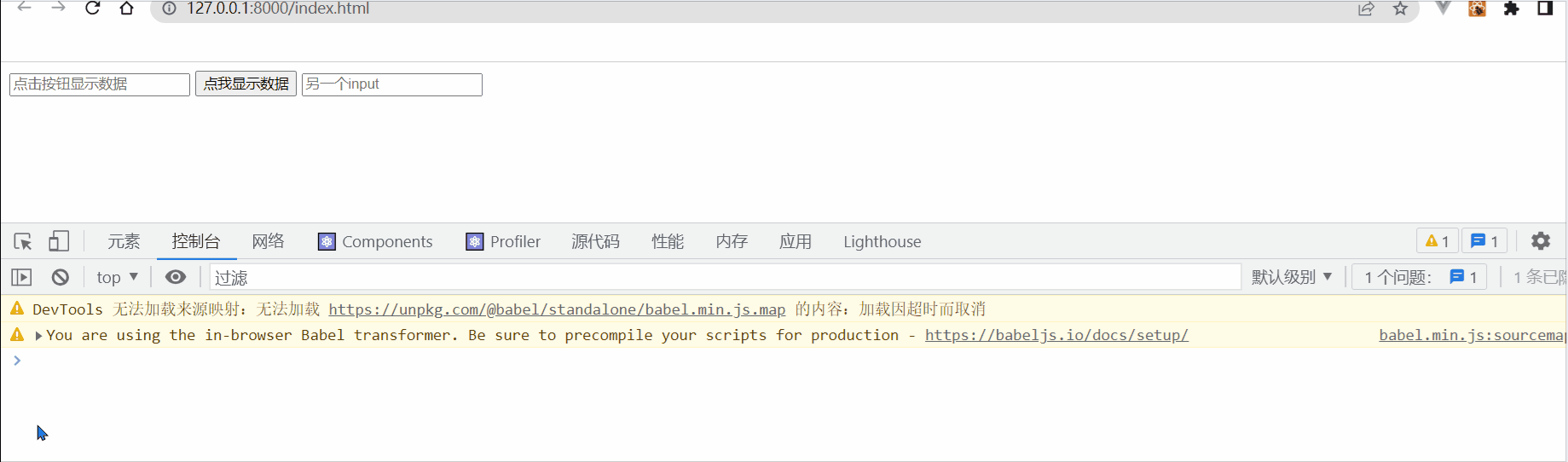Create a live expression with eye icon
The width and height of the screenshot is (1568, 462).
click(176, 277)
